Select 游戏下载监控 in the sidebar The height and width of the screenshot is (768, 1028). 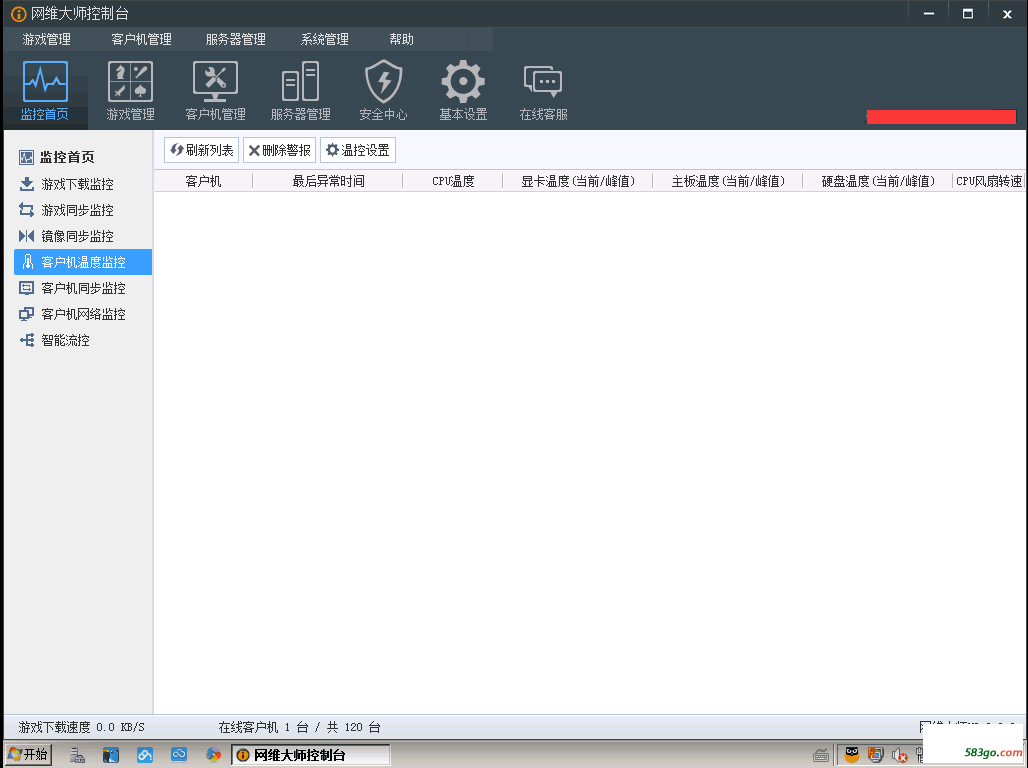click(67, 184)
